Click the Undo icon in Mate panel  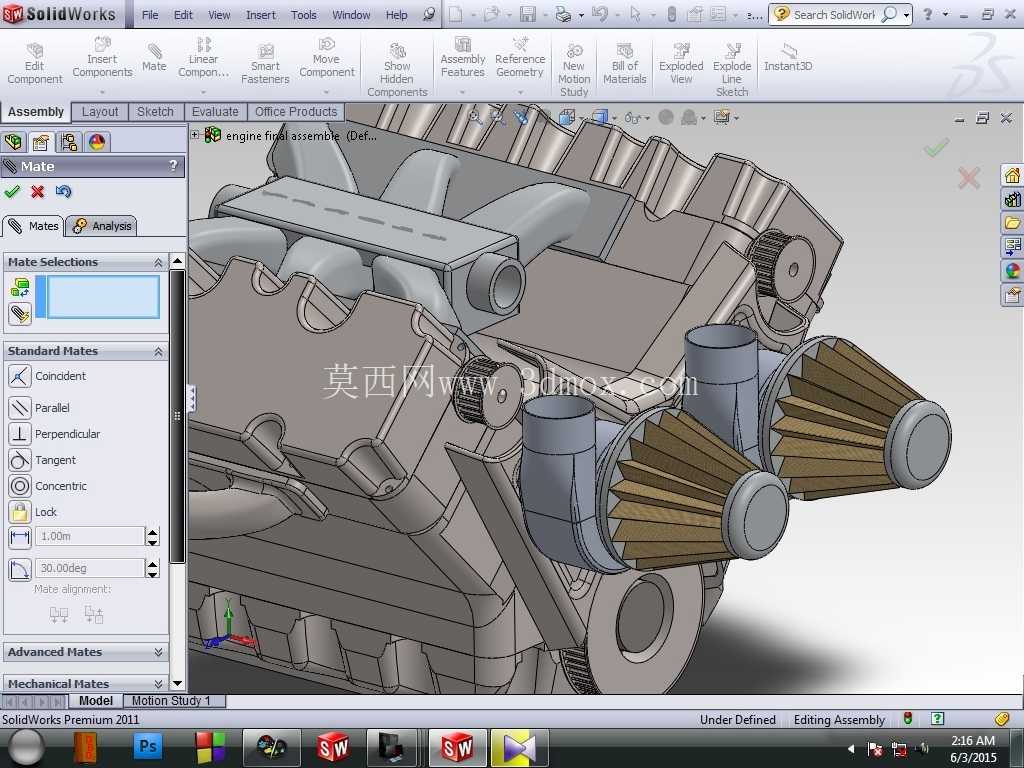coord(63,191)
